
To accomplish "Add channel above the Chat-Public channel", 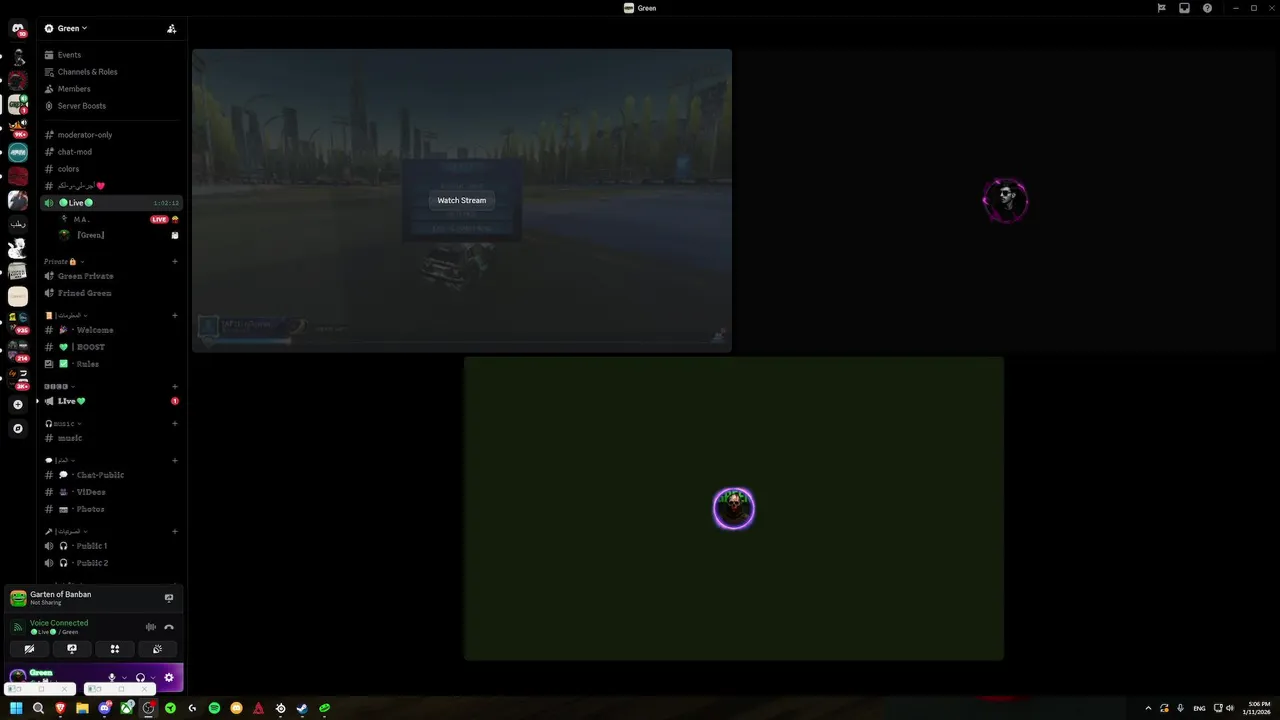I will click(175, 461).
